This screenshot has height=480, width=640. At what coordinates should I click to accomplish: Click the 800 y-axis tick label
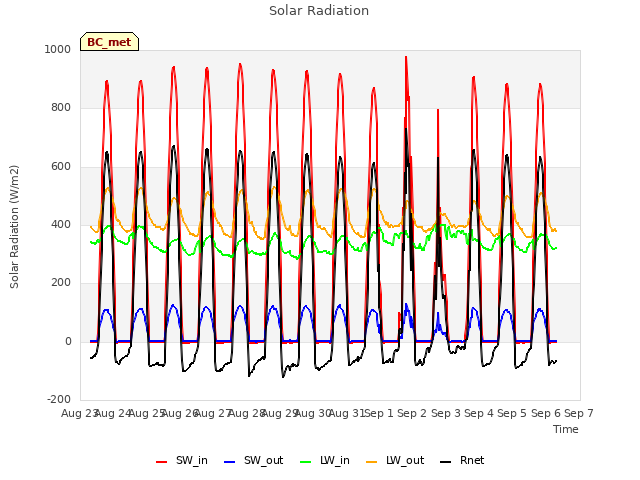61,108
